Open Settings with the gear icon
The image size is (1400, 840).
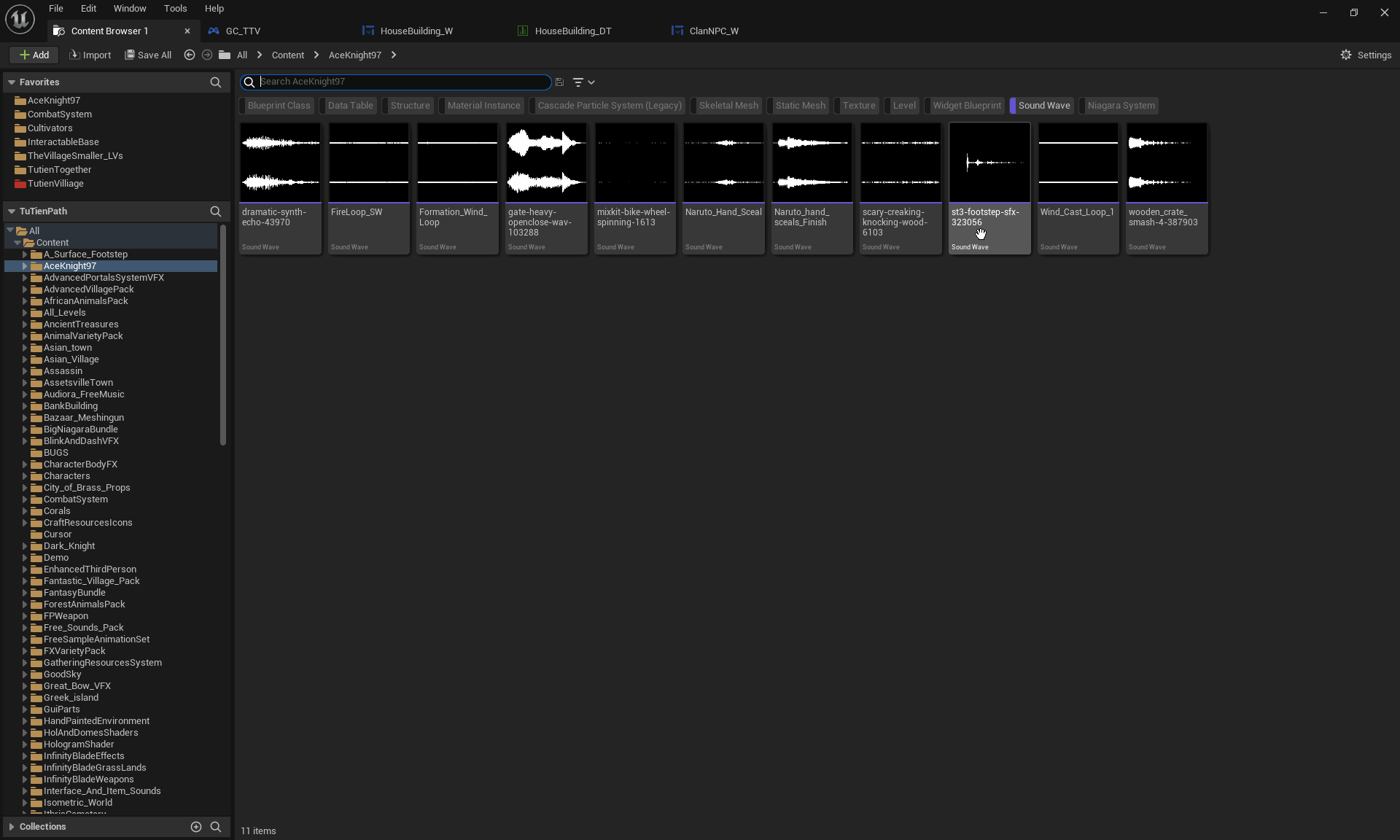pos(1346,55)
